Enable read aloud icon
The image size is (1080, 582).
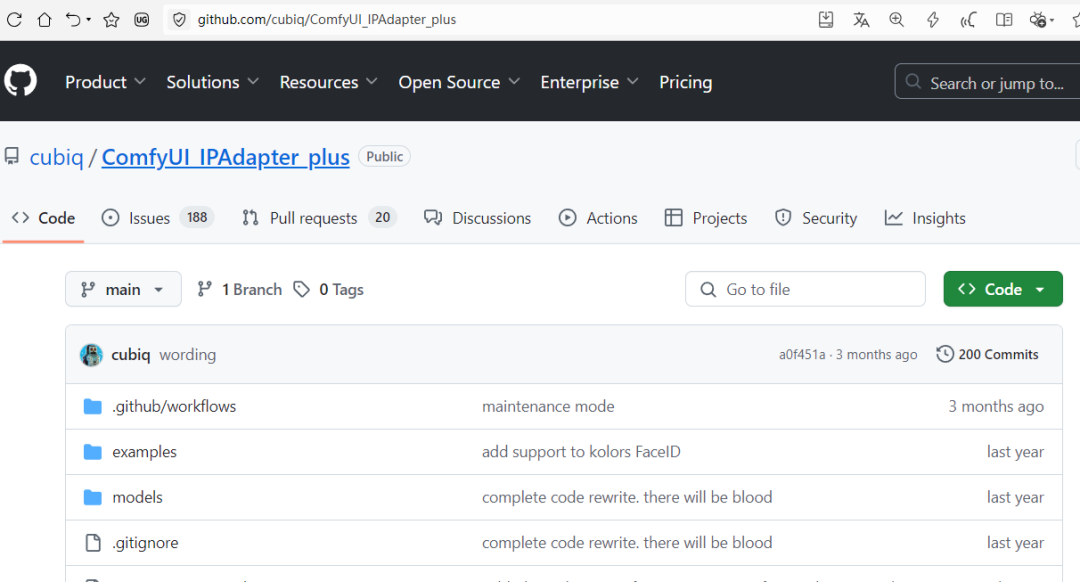pyautogui.click(x=968, y=19)
